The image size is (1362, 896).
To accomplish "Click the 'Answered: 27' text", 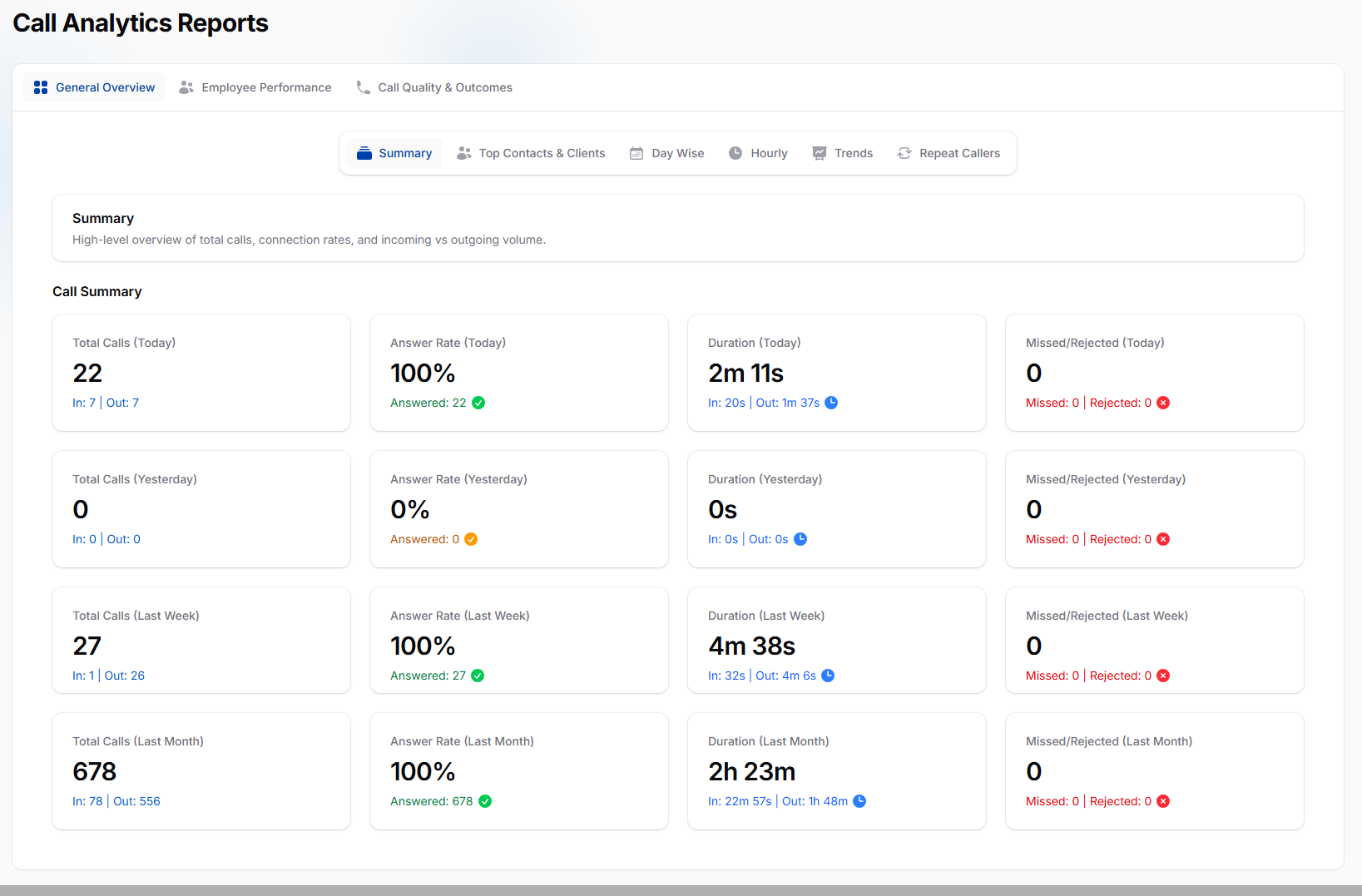I will coord(428,676).
